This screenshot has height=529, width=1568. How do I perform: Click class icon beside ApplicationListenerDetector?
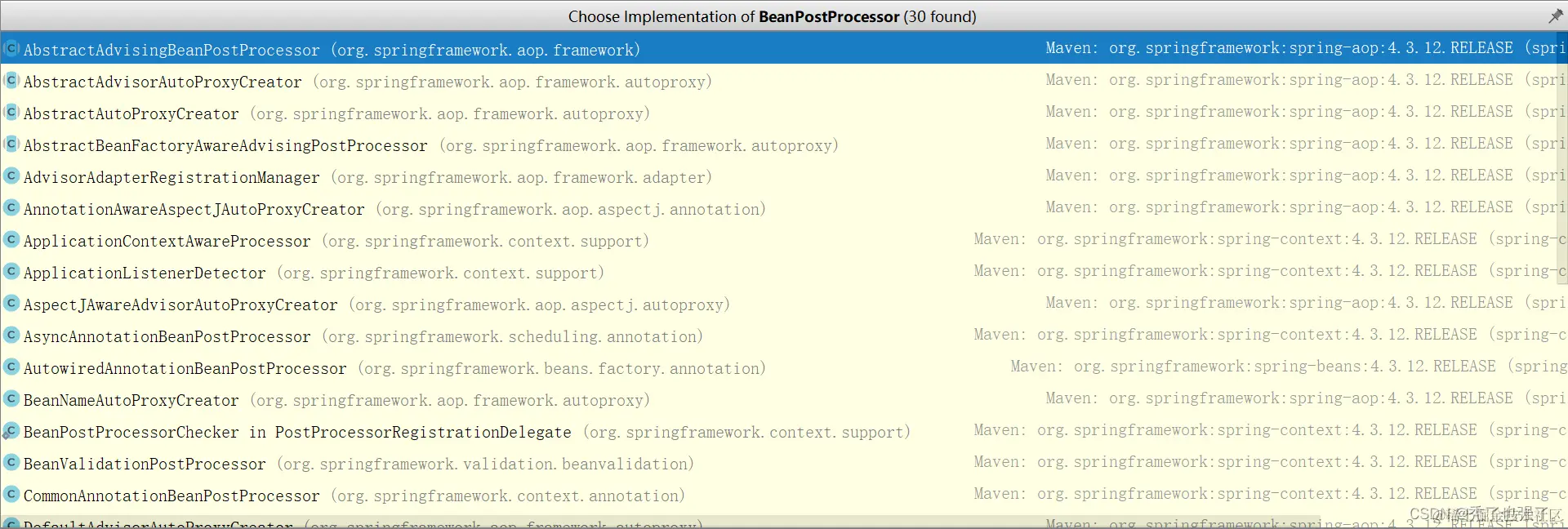coord(11,272)
